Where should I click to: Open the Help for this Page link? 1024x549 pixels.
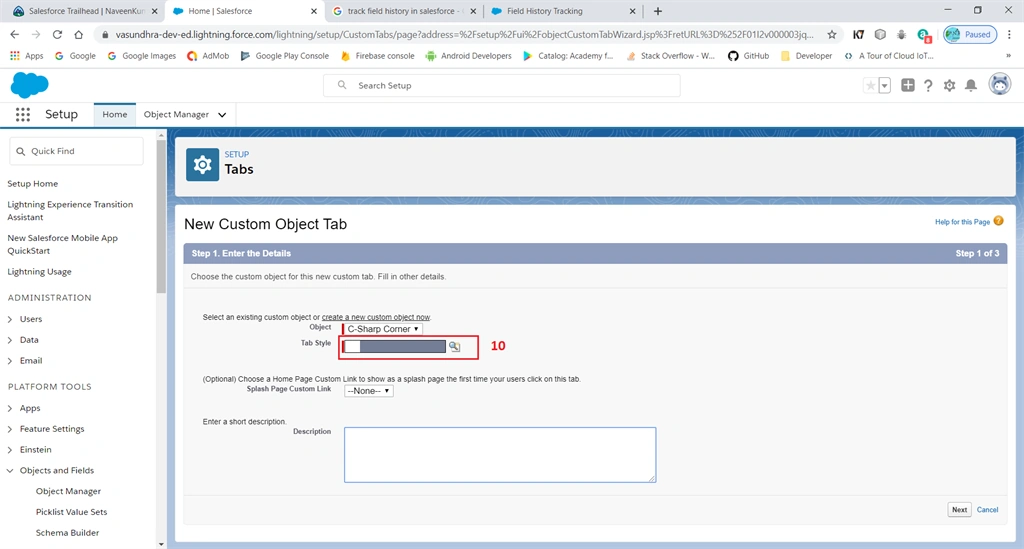pyautogui.click(x=962, y=222)
